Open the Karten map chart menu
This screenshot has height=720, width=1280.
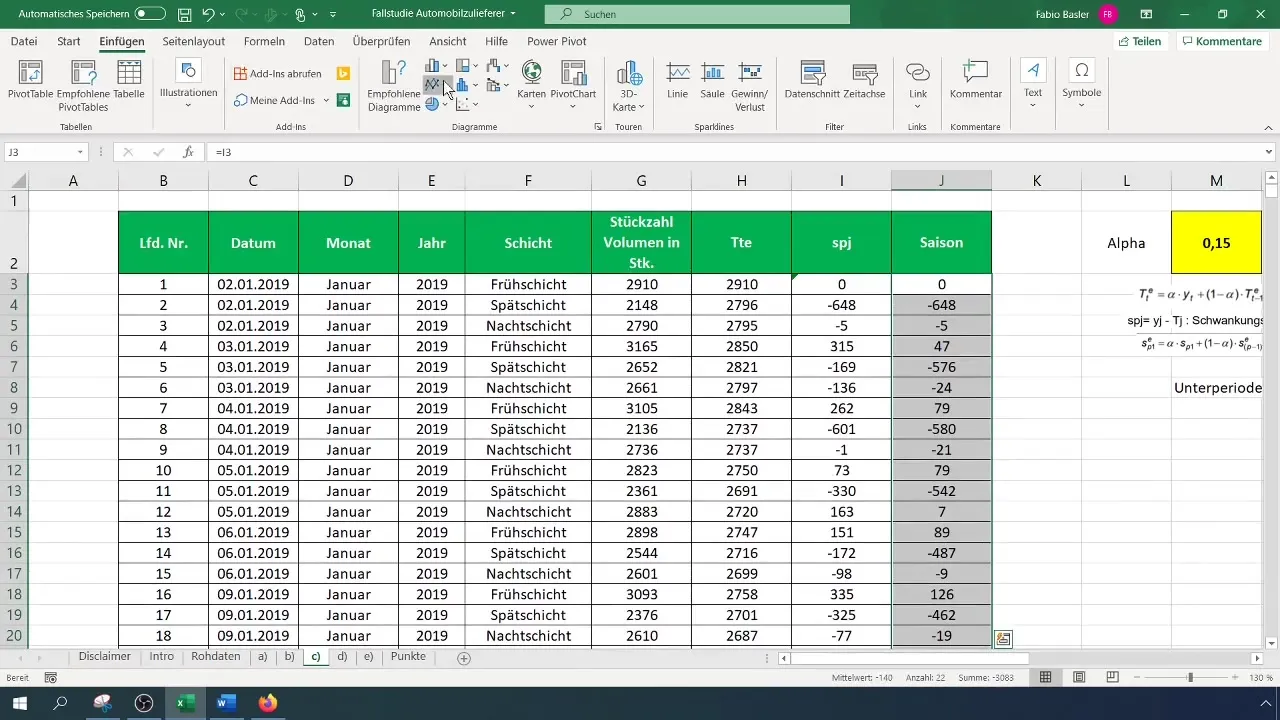click(x=531, y=85)
